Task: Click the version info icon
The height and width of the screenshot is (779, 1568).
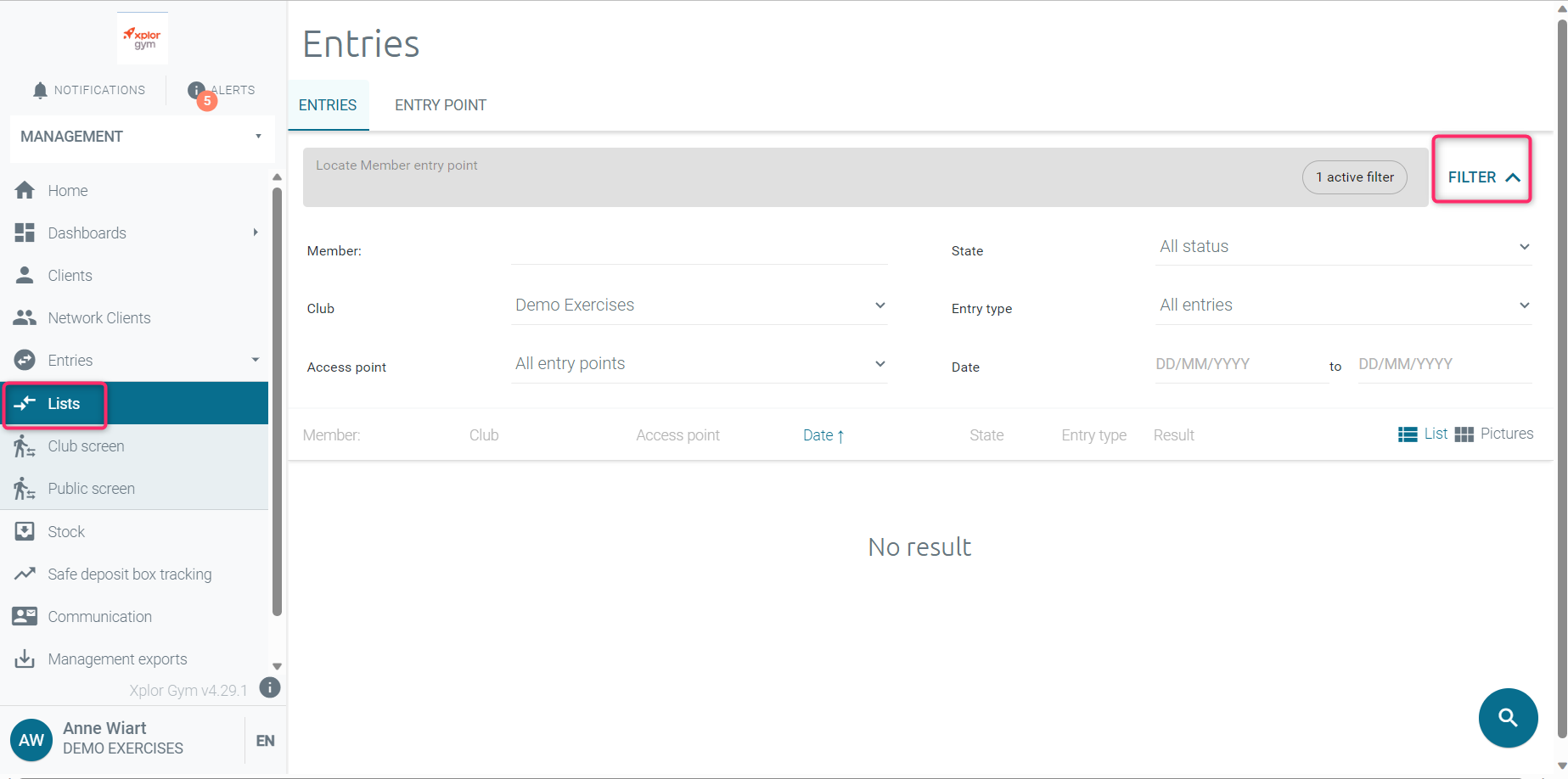Action: 270,688
